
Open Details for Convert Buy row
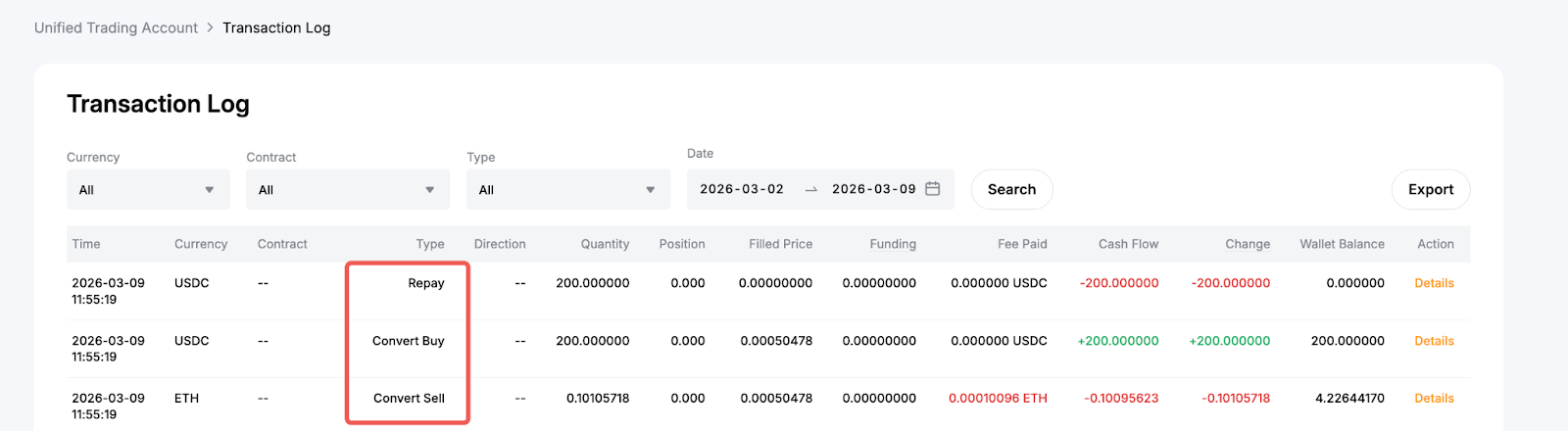(x=1434, y=341)
